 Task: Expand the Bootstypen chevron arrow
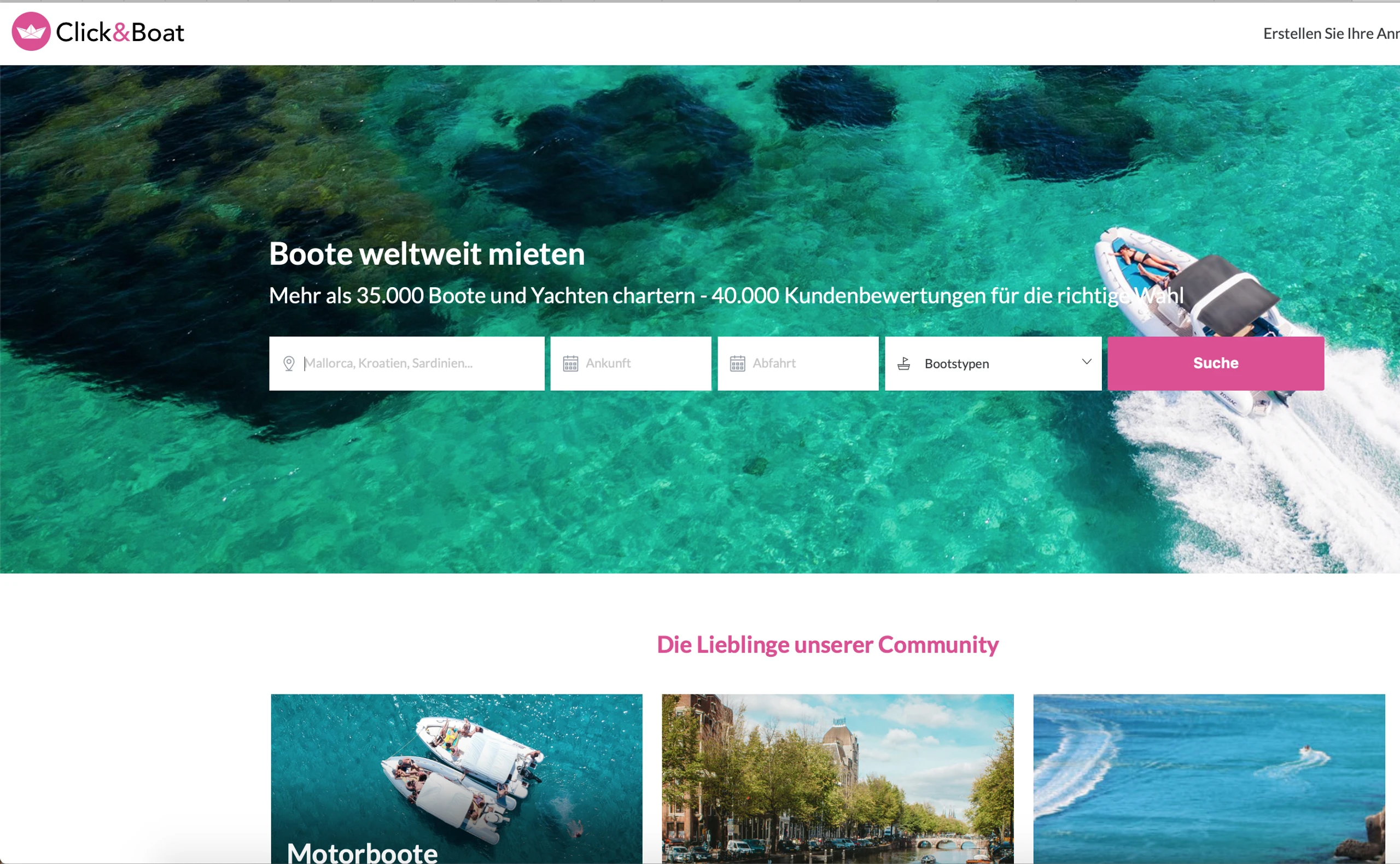click(x=1086, y=361)
